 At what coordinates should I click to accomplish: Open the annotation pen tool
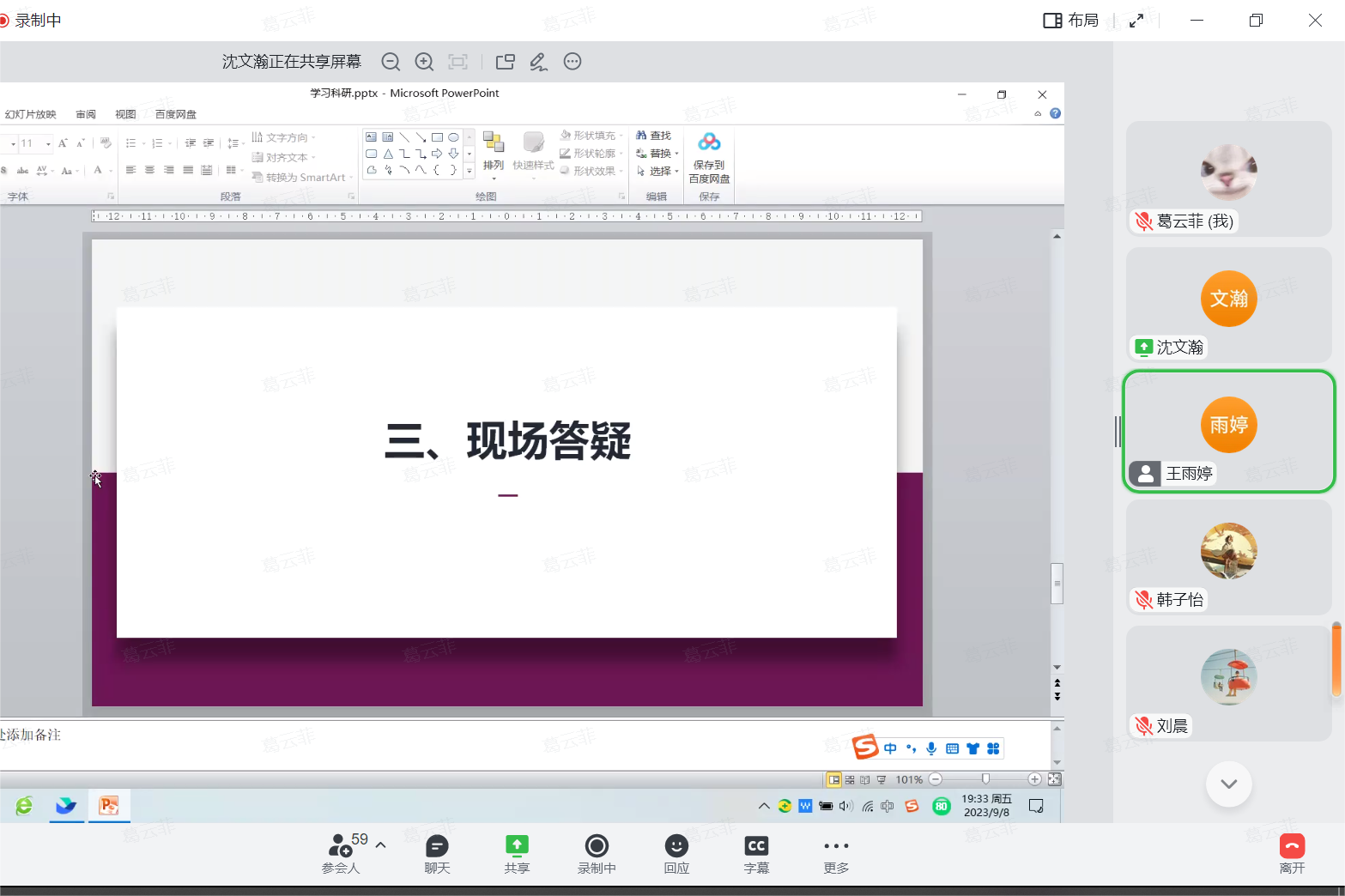point(538,62)
